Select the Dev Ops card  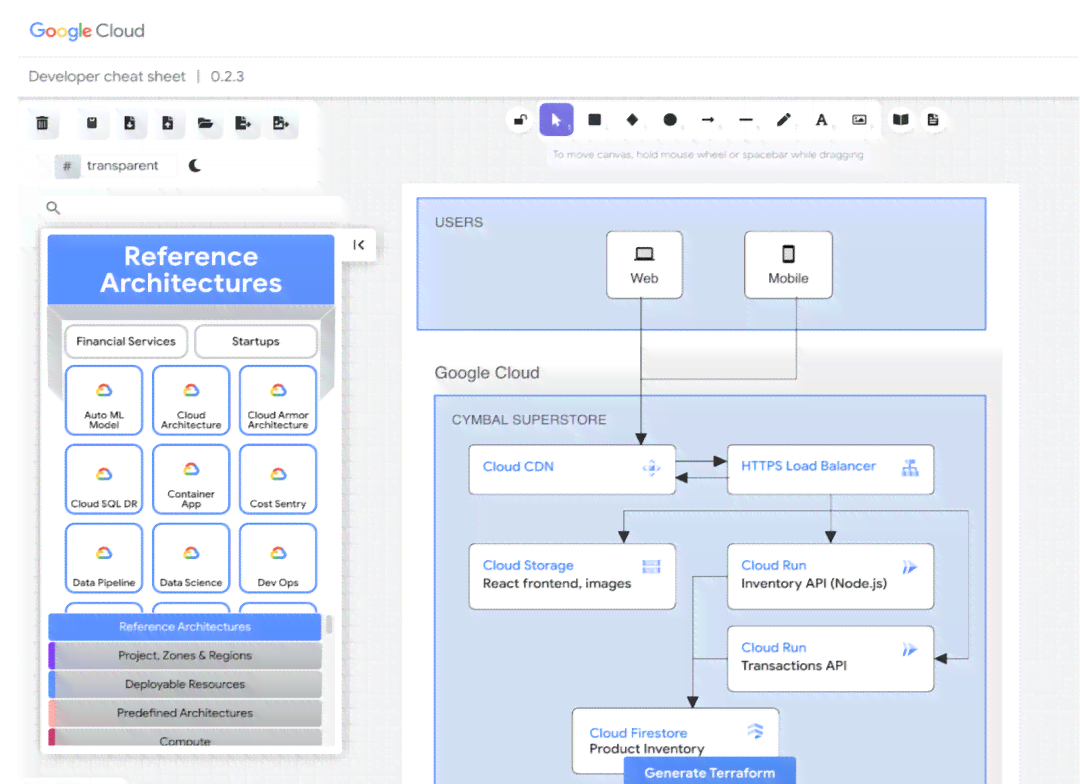point(278,558)
